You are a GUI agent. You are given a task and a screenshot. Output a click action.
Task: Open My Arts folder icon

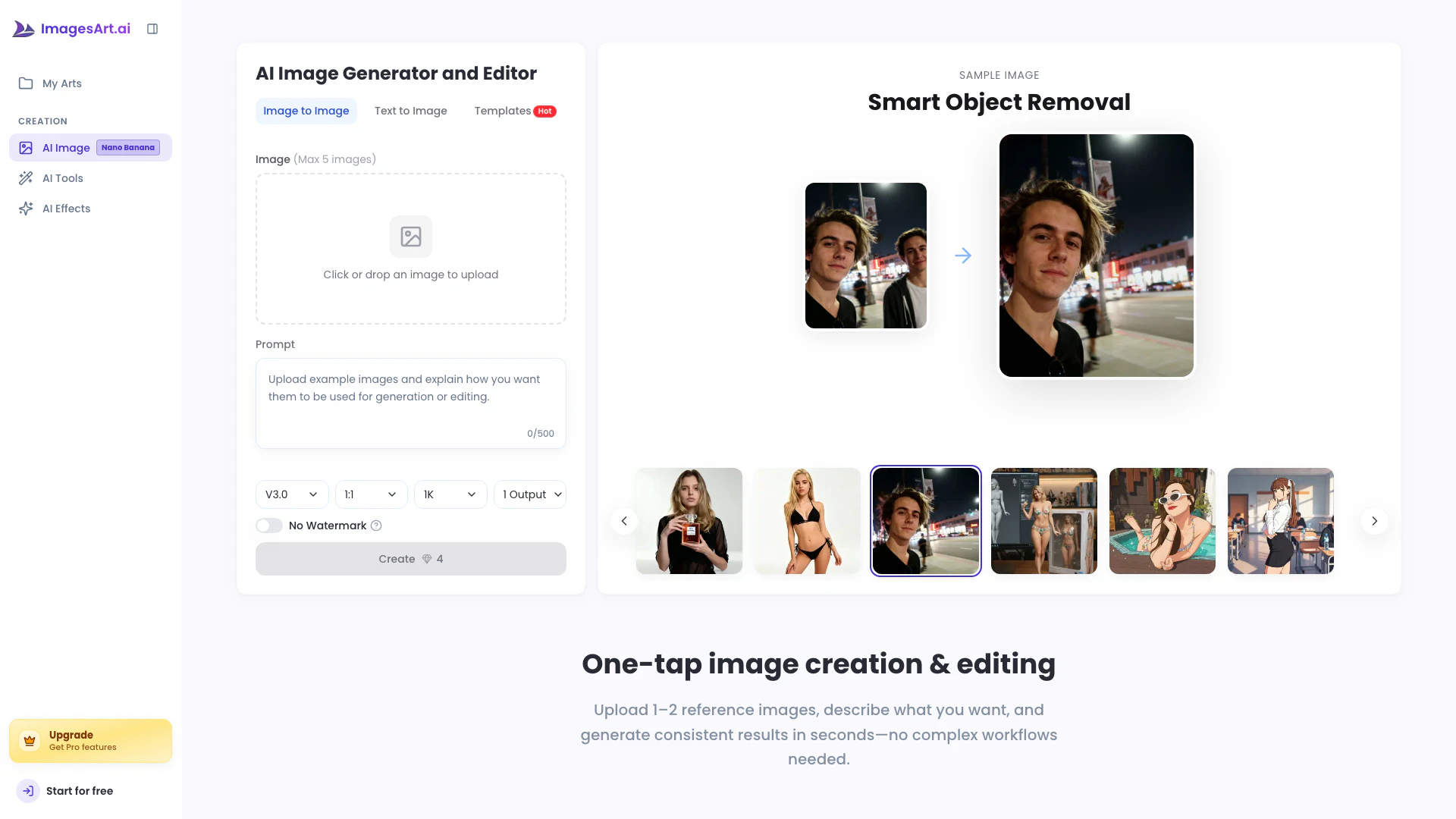click(x=26, y=83)
